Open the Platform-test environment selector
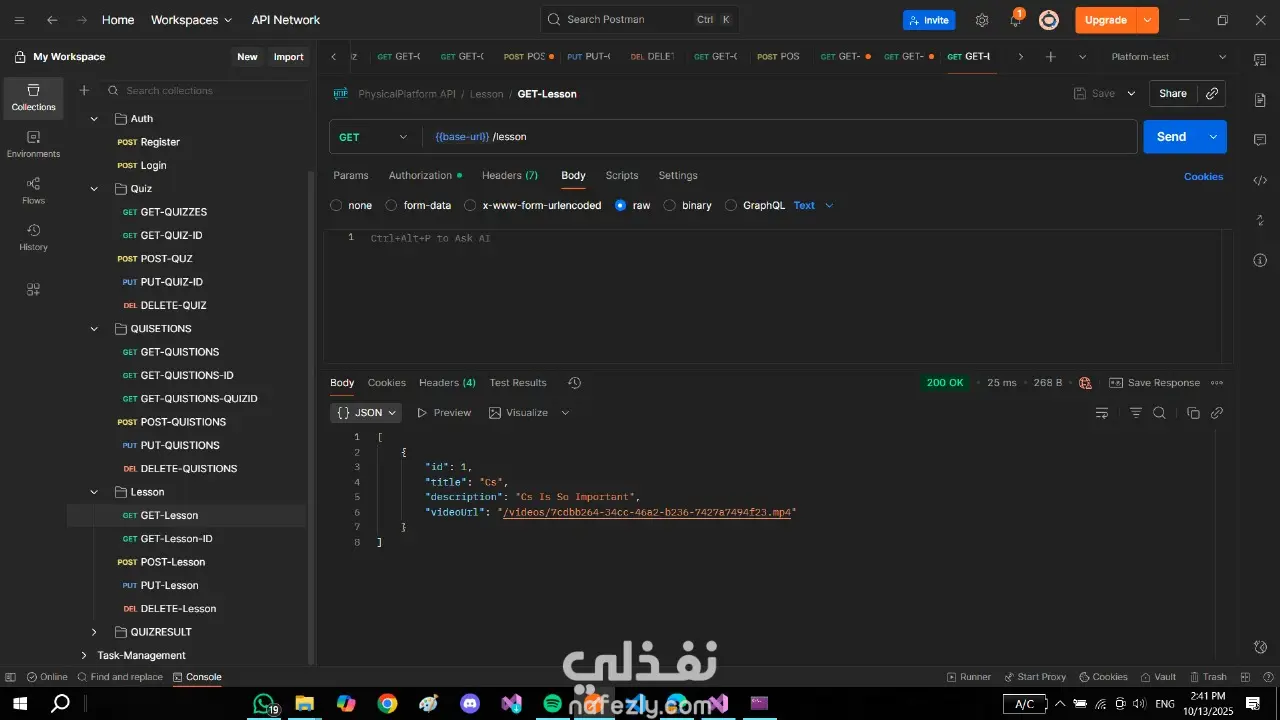This screenshot has height=720, width=1280. (1168, 57)
